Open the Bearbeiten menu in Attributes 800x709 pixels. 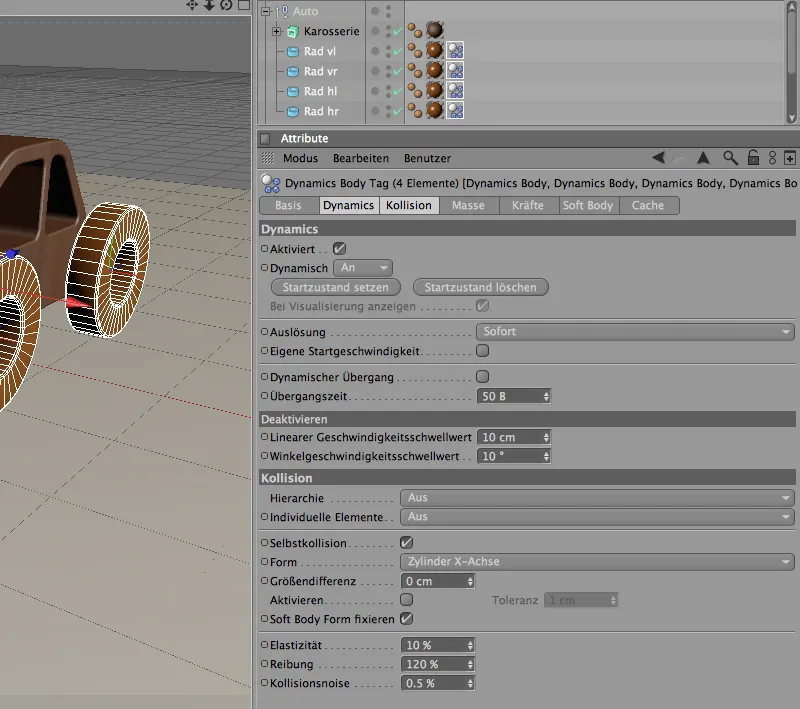(x=364, y=157)
